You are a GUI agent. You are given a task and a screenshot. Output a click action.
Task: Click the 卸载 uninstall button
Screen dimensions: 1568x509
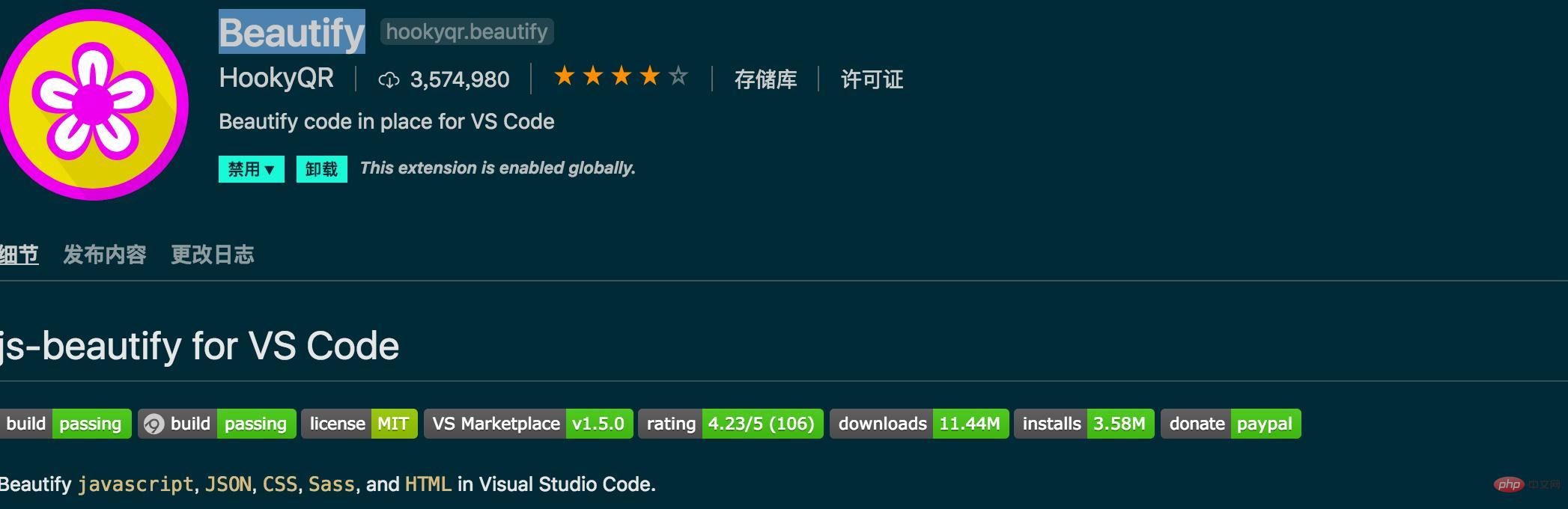coord(321,169)
